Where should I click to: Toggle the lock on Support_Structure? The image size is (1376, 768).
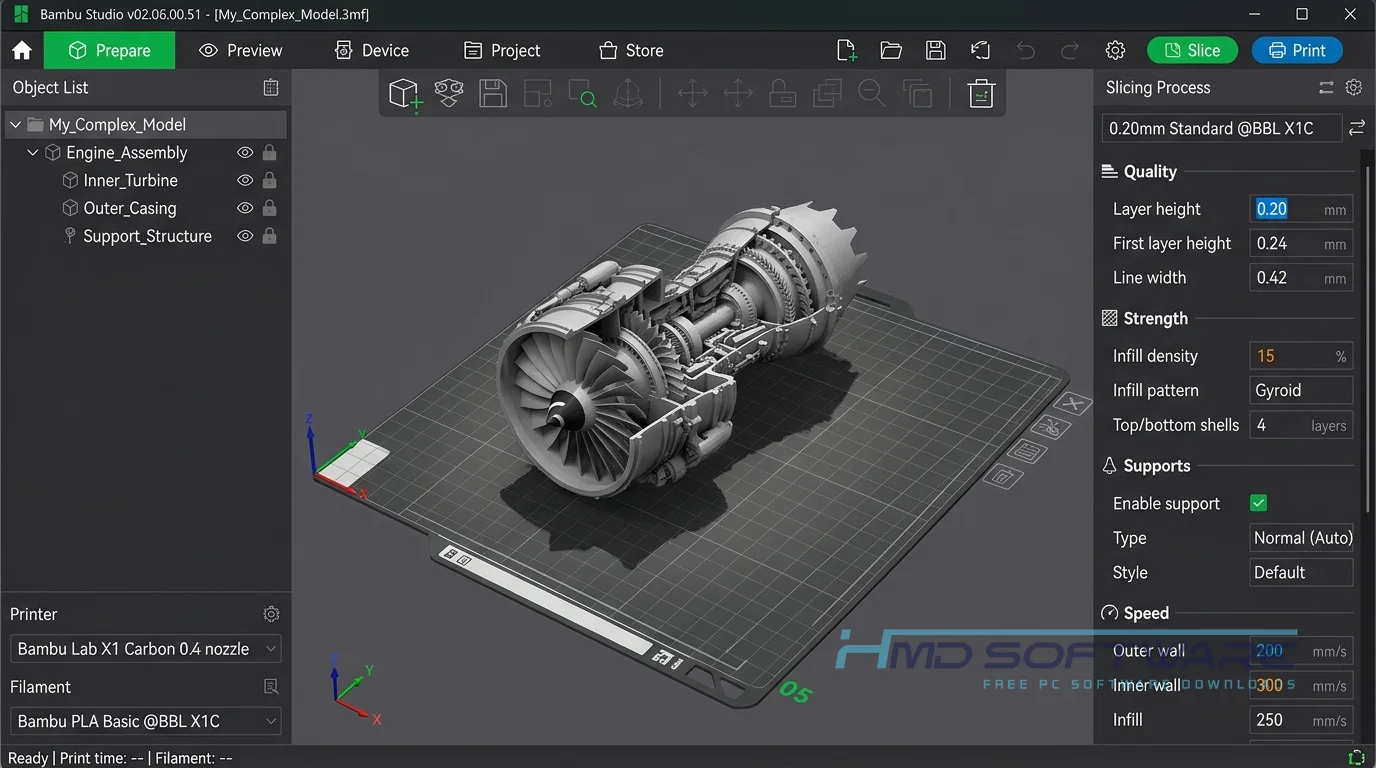coord(269,236)
